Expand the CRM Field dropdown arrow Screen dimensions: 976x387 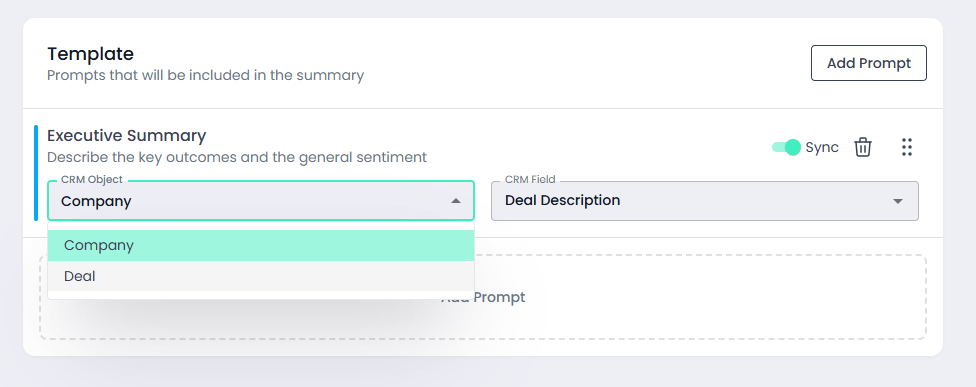[898, 201]
